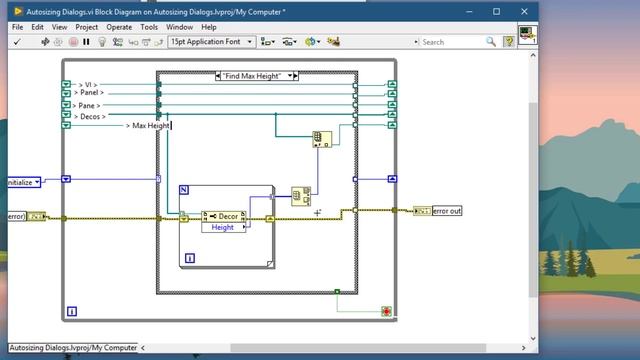Click the left shift register on the Max Height wire
This screenshot has height=360, width=640.
66,125
